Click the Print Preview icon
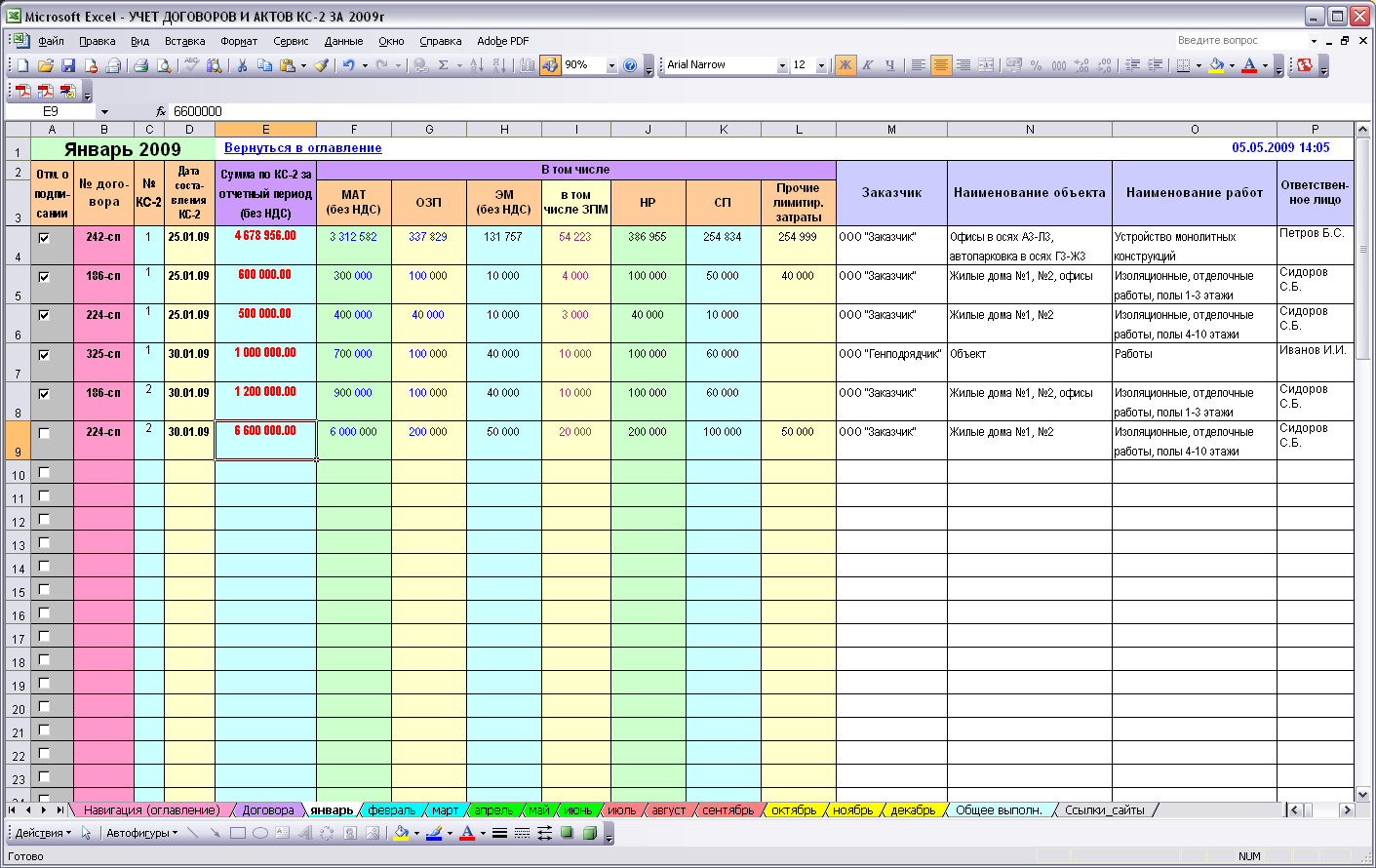The image size is (1376, 868). (164, 65)
